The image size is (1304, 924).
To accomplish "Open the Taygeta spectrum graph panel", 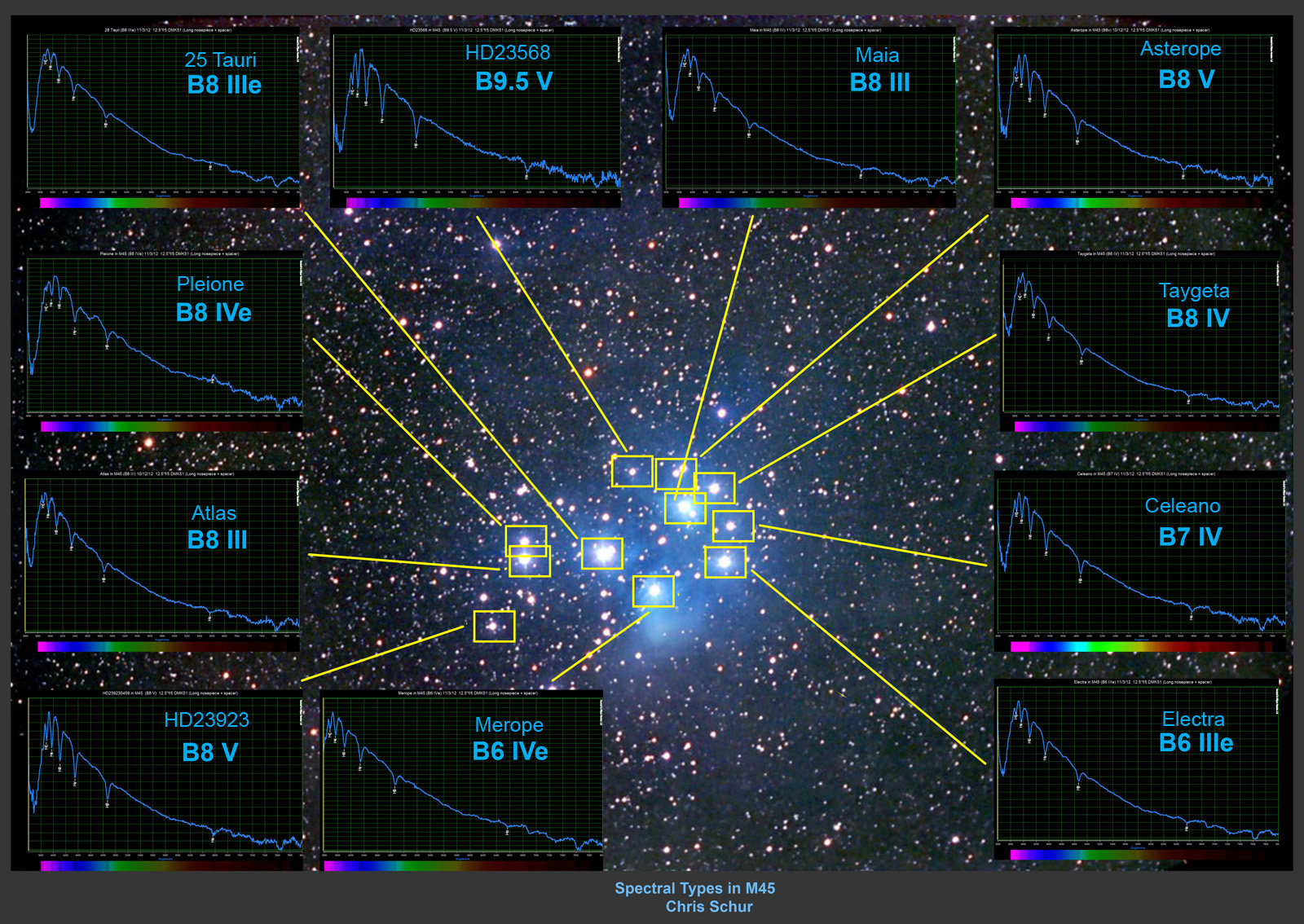I will (x=1139, y=338).
